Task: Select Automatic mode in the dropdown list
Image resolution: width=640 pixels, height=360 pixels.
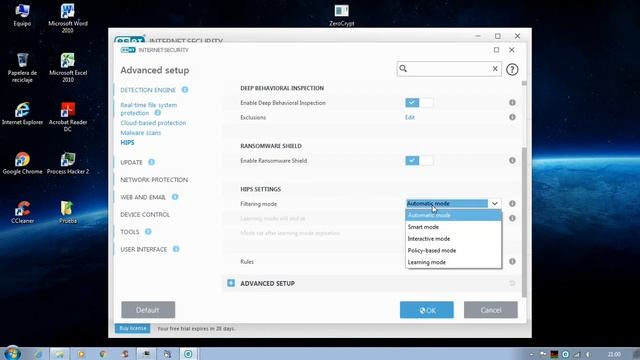Action: (x=453, y=215)
